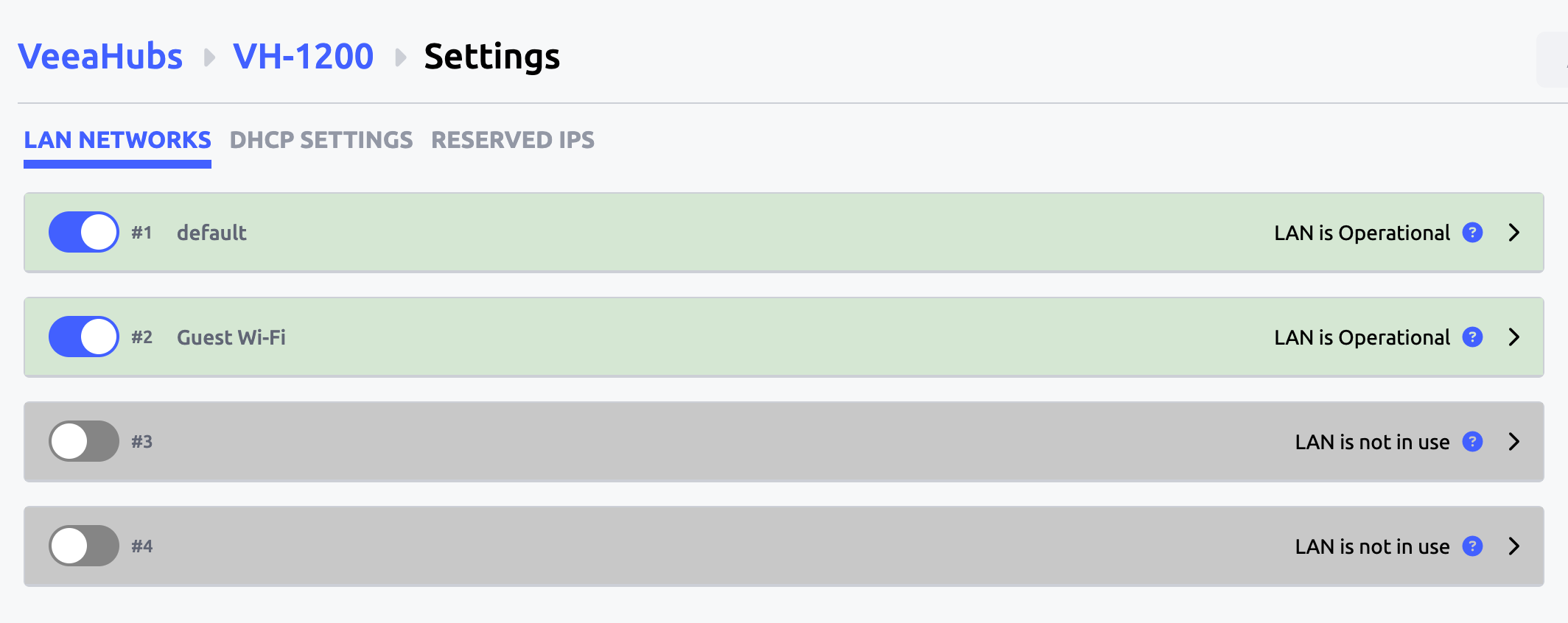The height and width of the screenshot is (623, 1568).
Task: Disable the default LAN network
Action: [x=83, y=232]
